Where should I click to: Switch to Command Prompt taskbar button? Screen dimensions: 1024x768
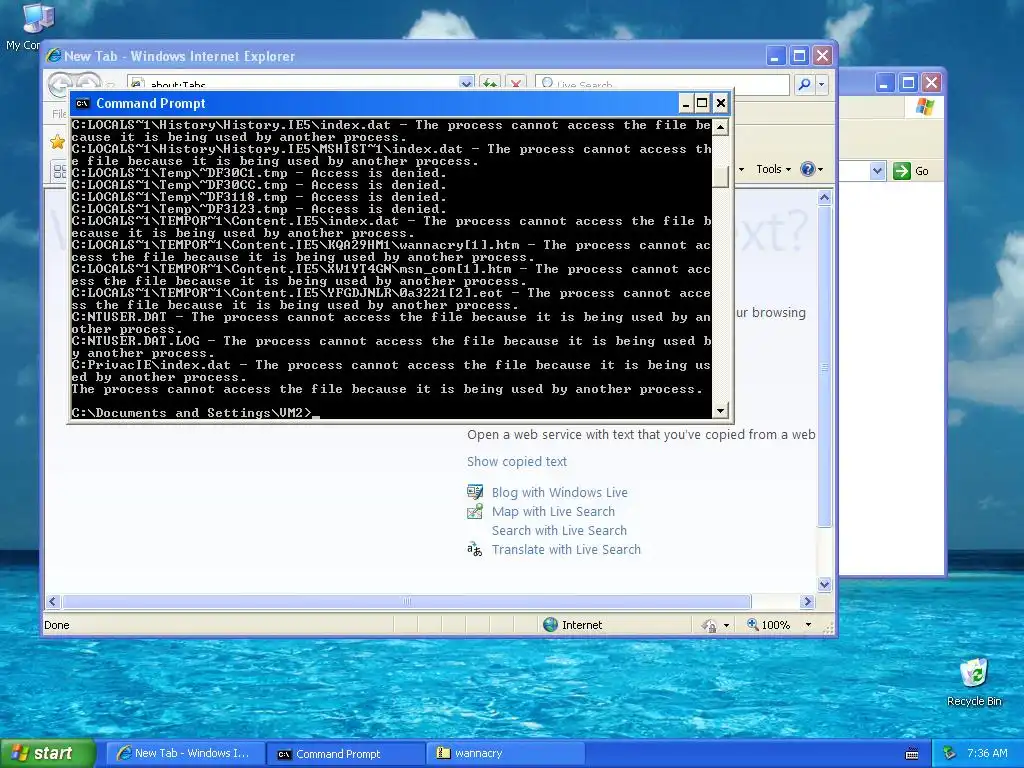click(346, 754)
